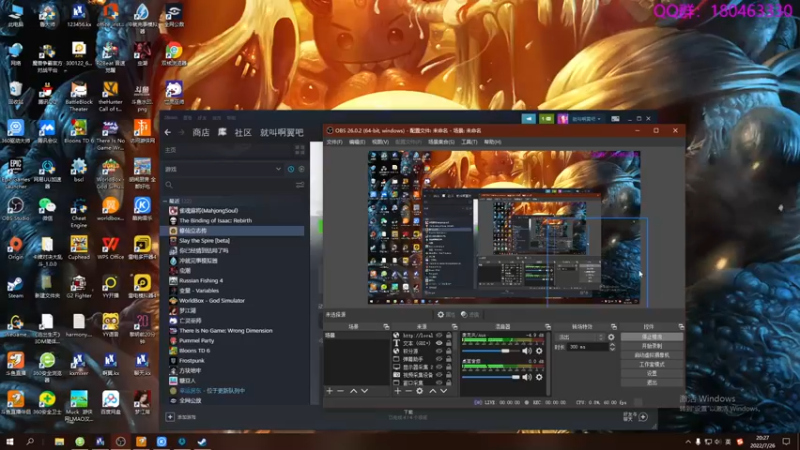Click Steam library grid view icon
800x450 pixels.
click(x=299, y=149)
